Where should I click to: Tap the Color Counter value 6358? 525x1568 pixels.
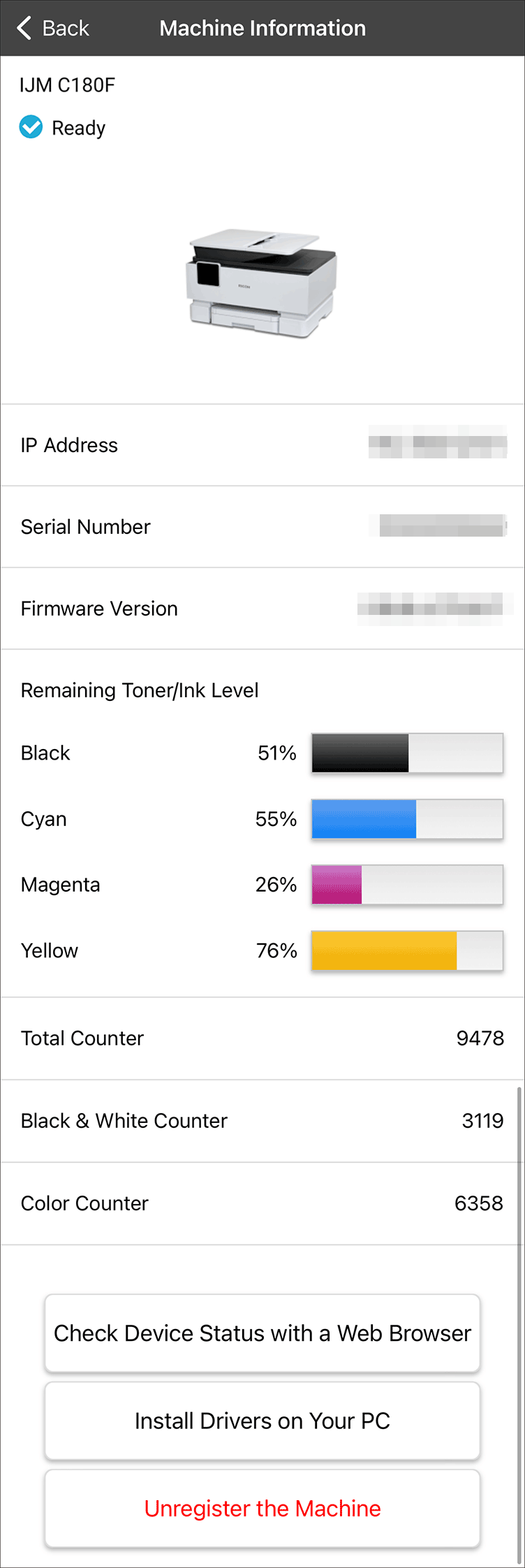pyautogui.click(x=478, y=1203)
